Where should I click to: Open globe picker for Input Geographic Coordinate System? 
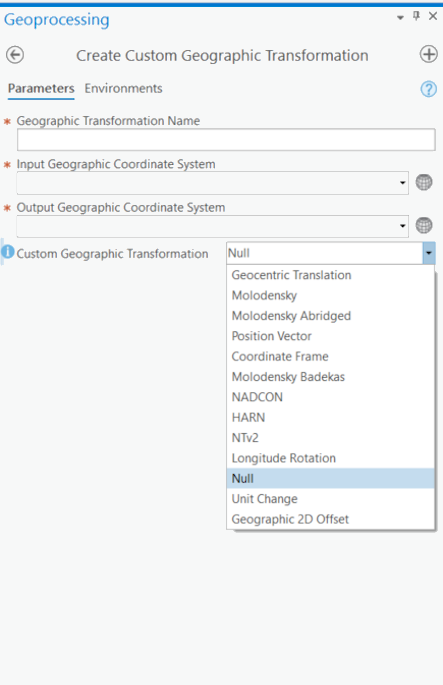[424, 182]
